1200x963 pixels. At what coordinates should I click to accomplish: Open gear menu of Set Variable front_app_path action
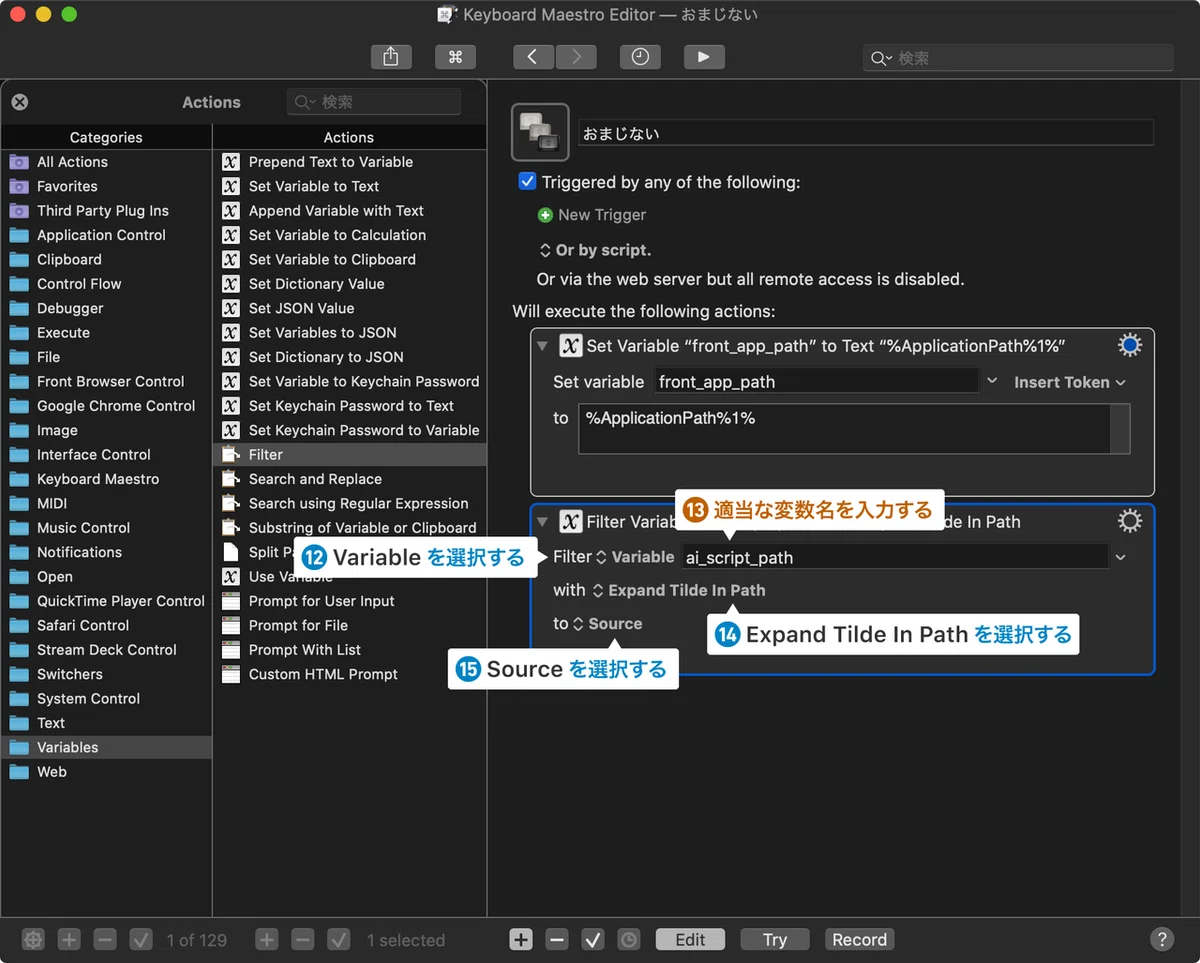[1129, 345]
